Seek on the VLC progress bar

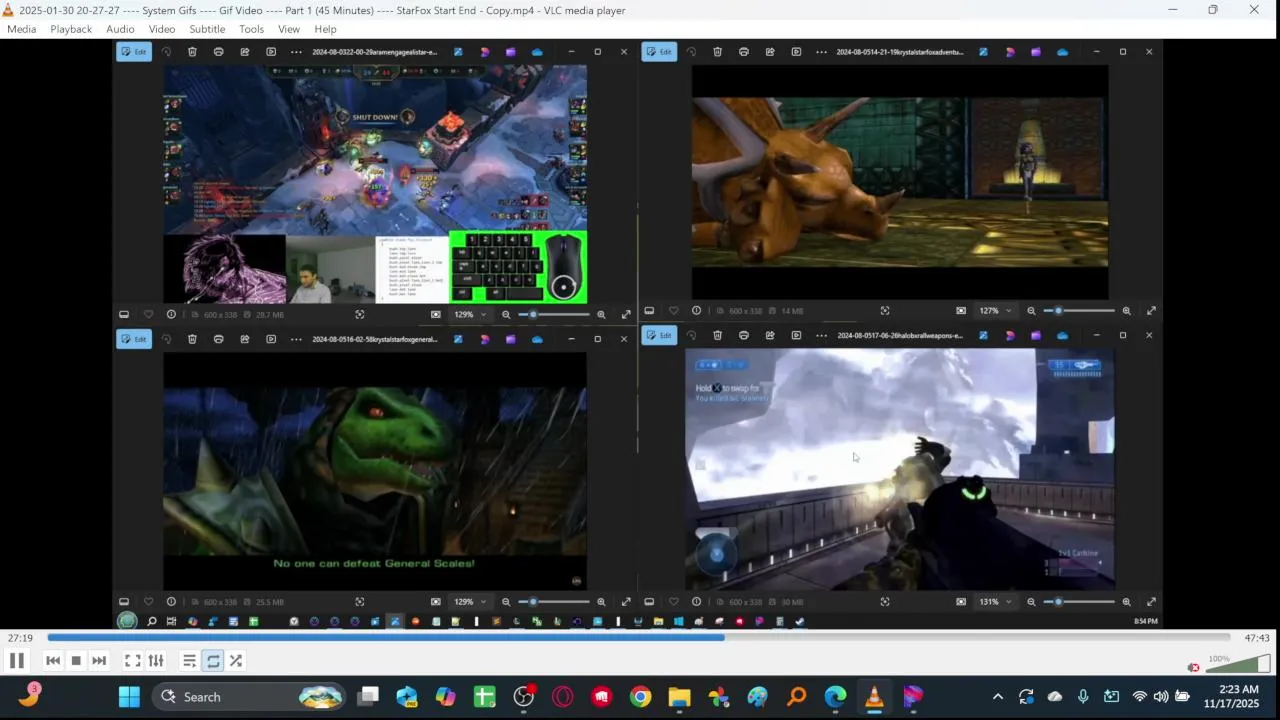[638, 638]
